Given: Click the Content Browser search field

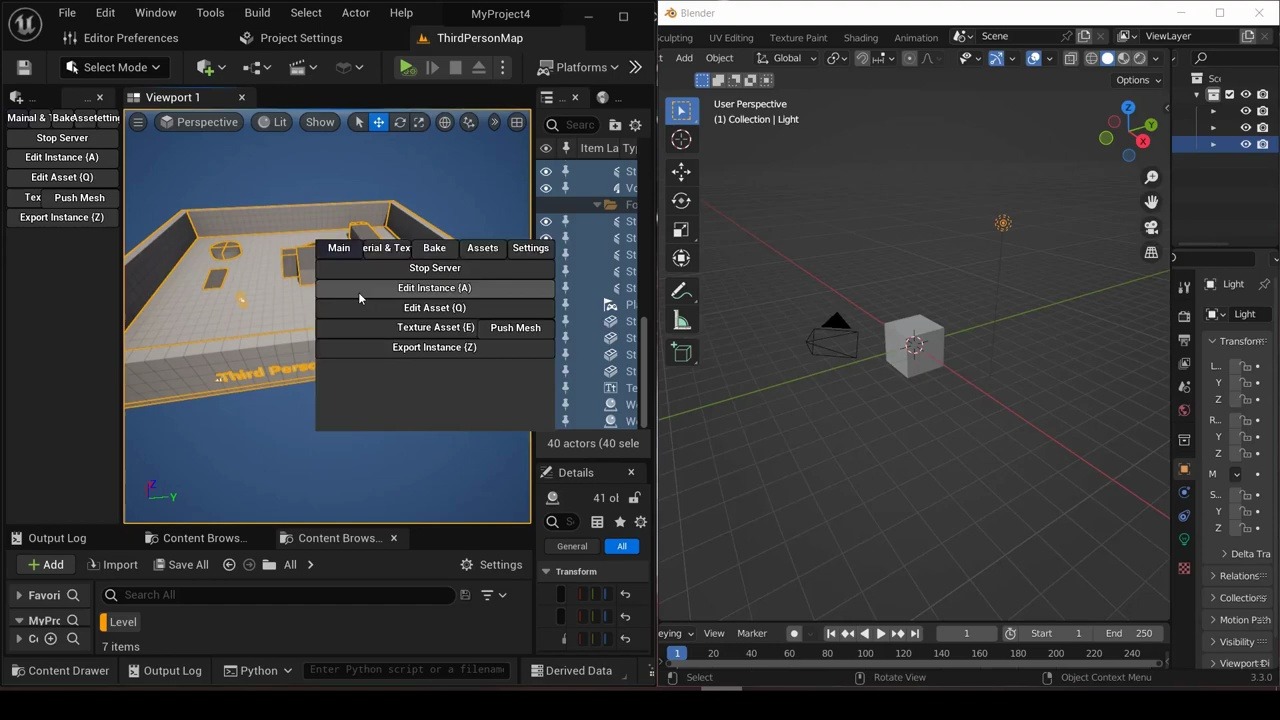Looking at the screenshot, I should pos(279,595).
